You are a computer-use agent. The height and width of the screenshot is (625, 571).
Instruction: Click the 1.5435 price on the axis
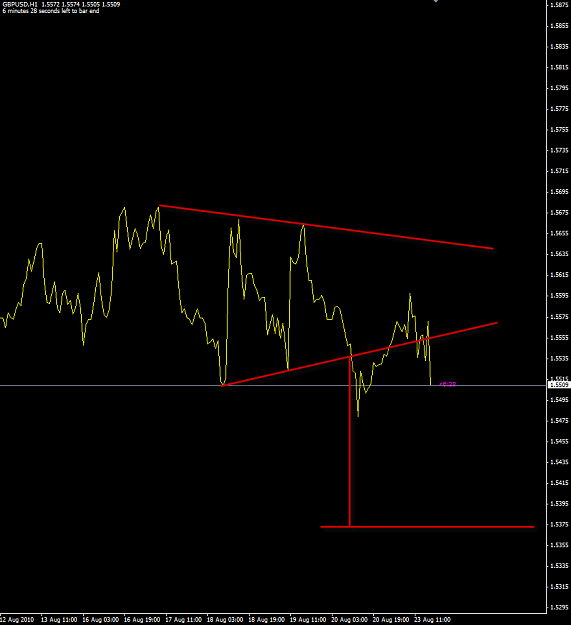(559, 462)
